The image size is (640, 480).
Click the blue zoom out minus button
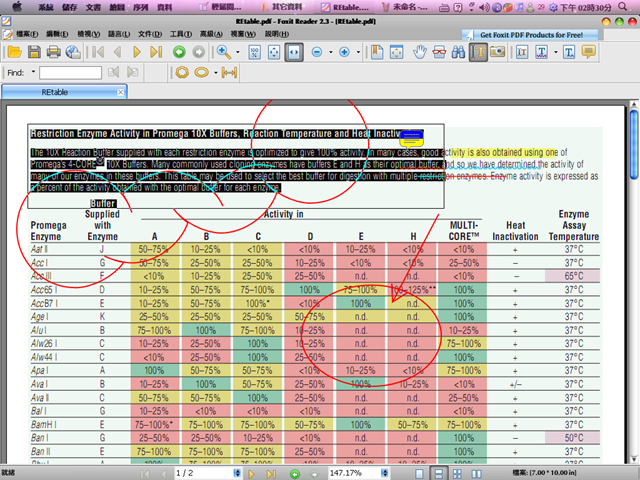coord(317,52)
